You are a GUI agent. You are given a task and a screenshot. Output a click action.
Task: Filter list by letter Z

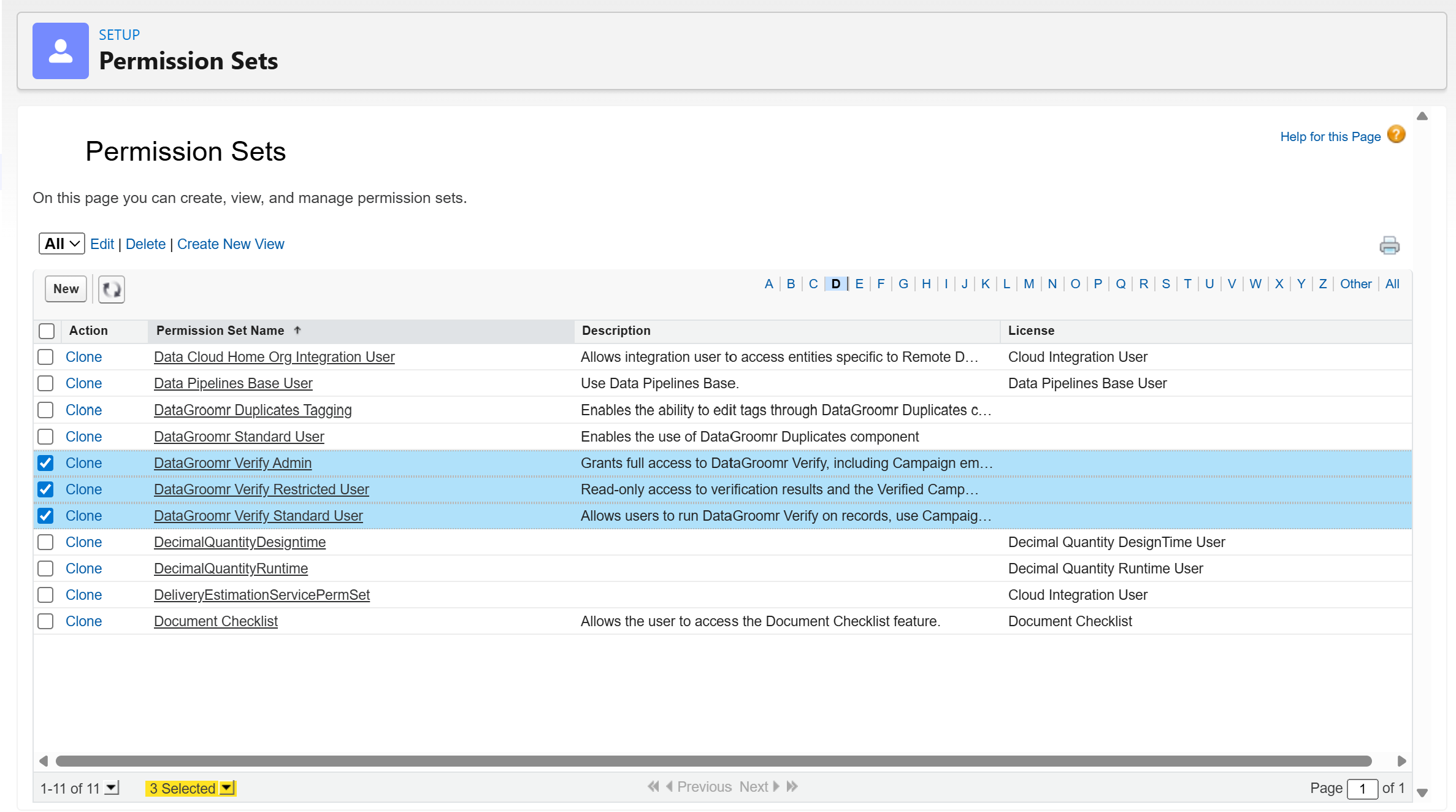click(x=1323, y=284)
